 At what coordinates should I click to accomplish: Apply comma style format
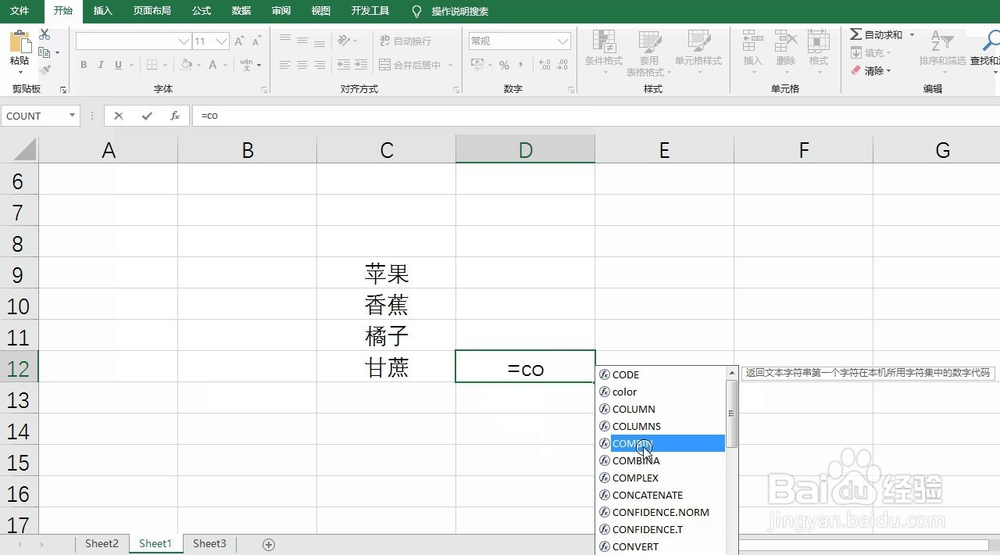click(521, 65)
